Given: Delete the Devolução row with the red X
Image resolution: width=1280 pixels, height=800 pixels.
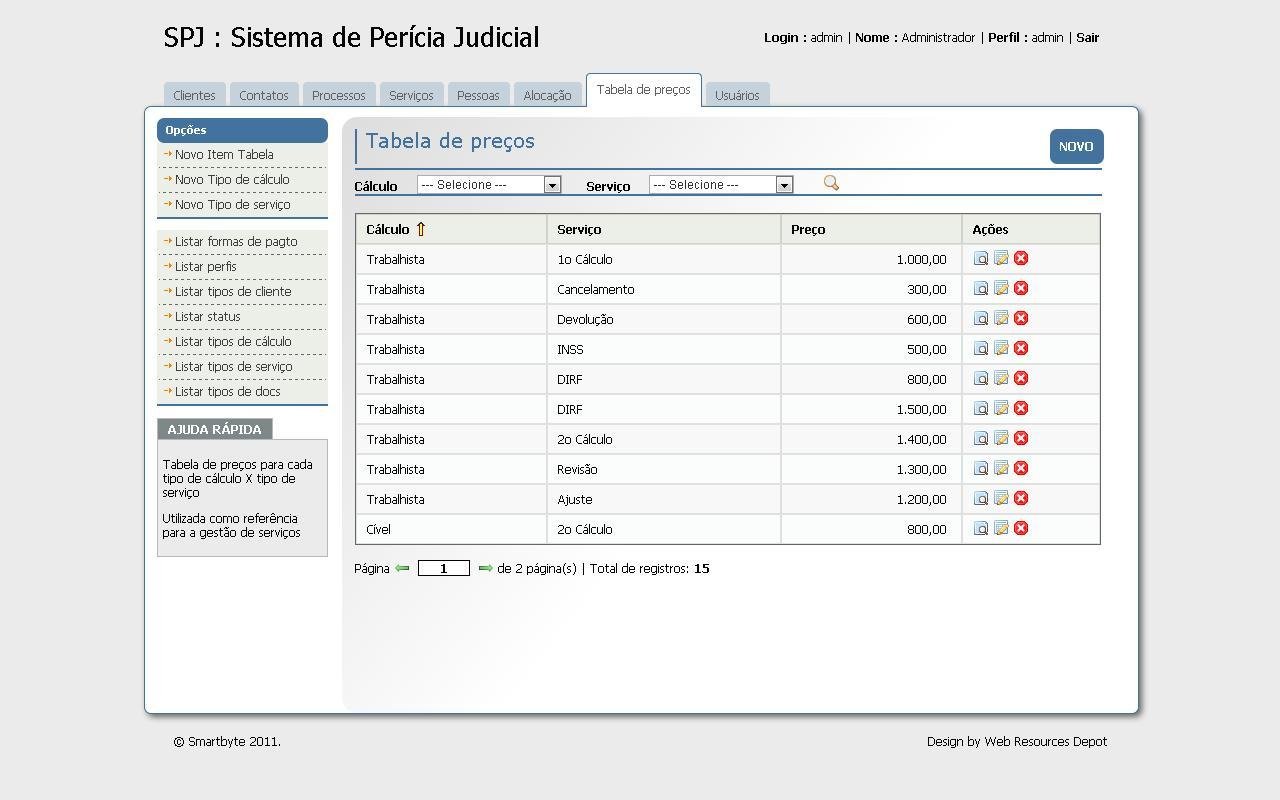Looking at the screenshot, I should [x=1020, y=318].
